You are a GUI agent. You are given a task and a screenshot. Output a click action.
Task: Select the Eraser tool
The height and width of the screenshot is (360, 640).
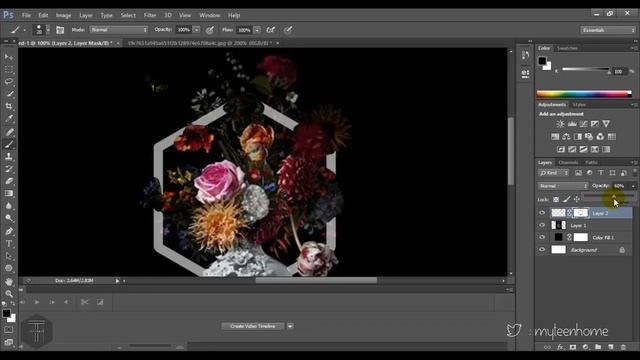tap(9, 181)
